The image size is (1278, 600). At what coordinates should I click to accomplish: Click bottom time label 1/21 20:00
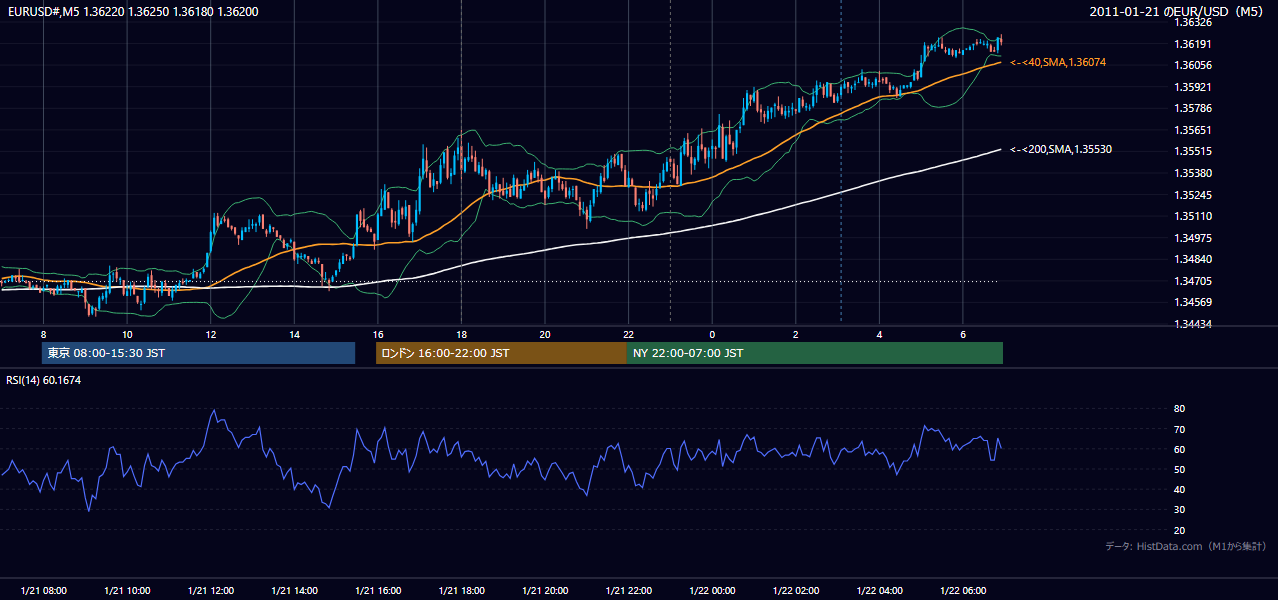click(x=545, y=591)
